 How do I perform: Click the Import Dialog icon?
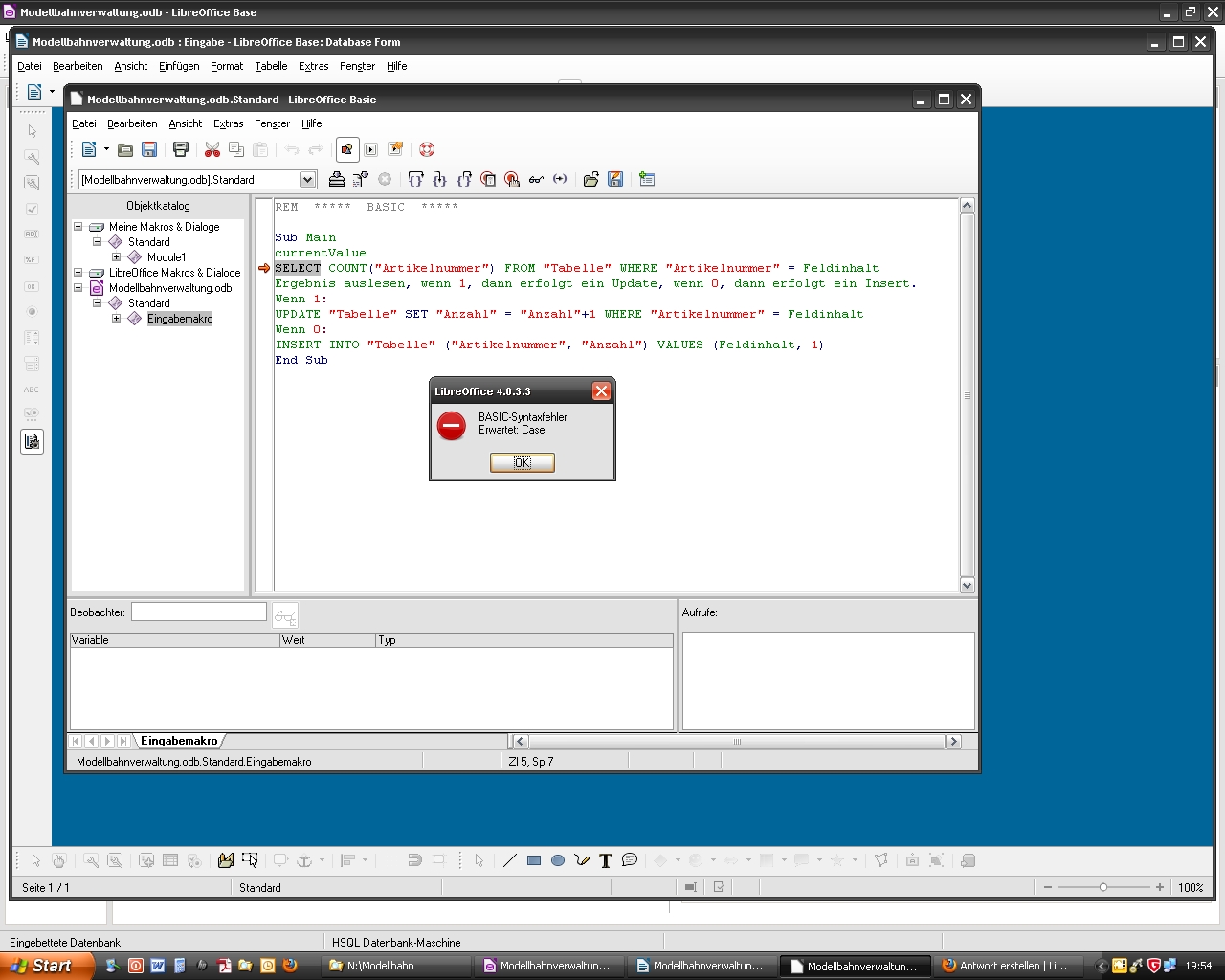coord(647,179)
